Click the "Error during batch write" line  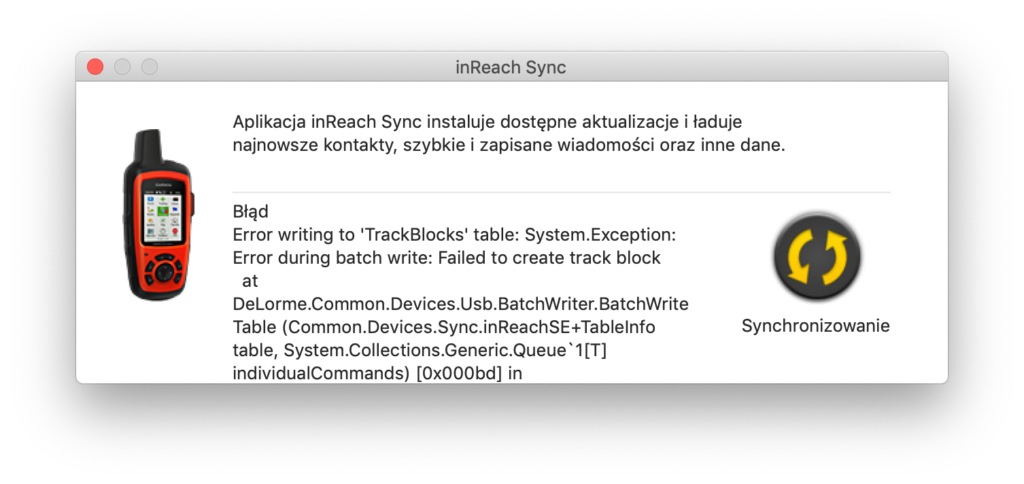tap(447, 257)
